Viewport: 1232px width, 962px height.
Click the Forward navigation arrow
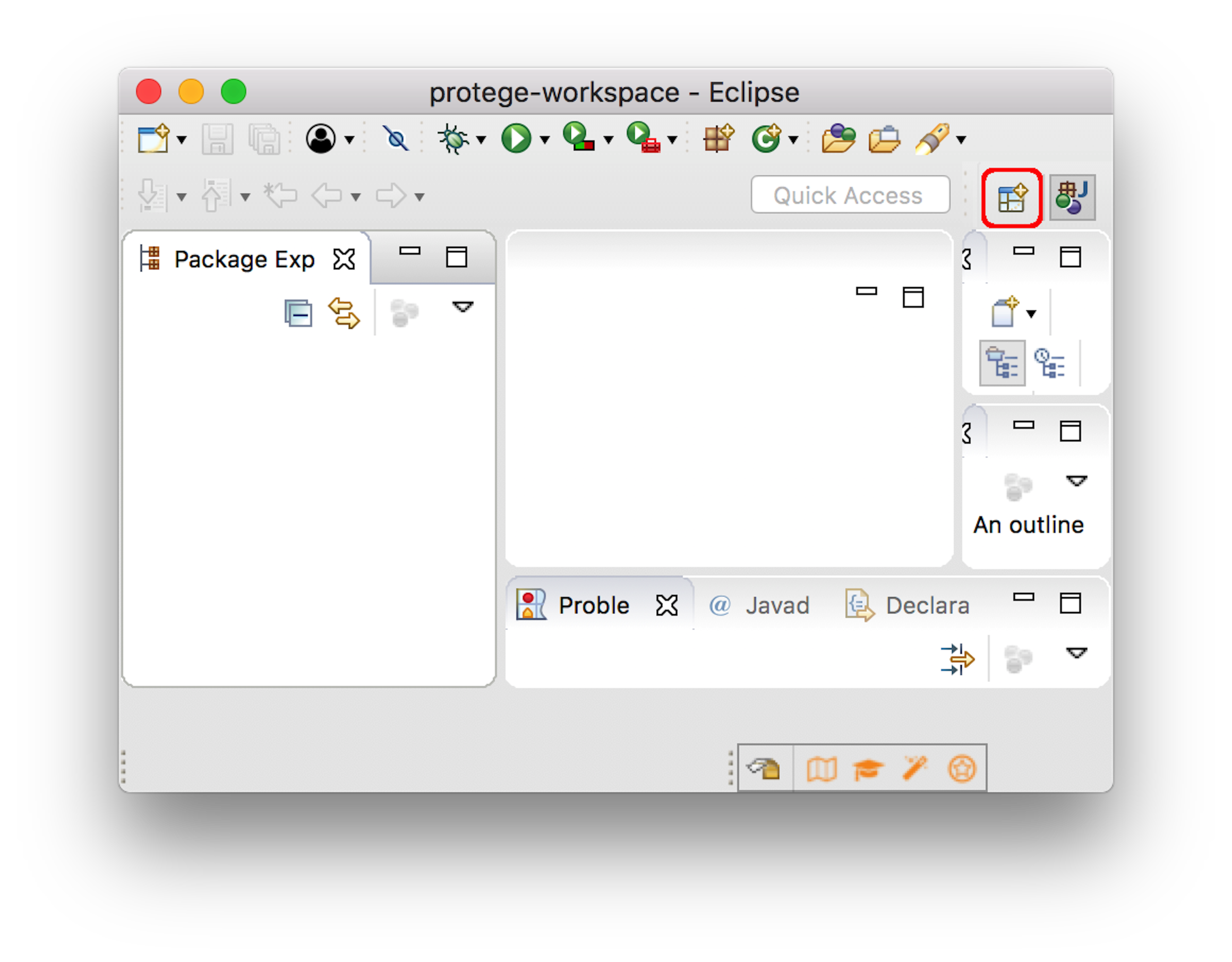(391, 196)
